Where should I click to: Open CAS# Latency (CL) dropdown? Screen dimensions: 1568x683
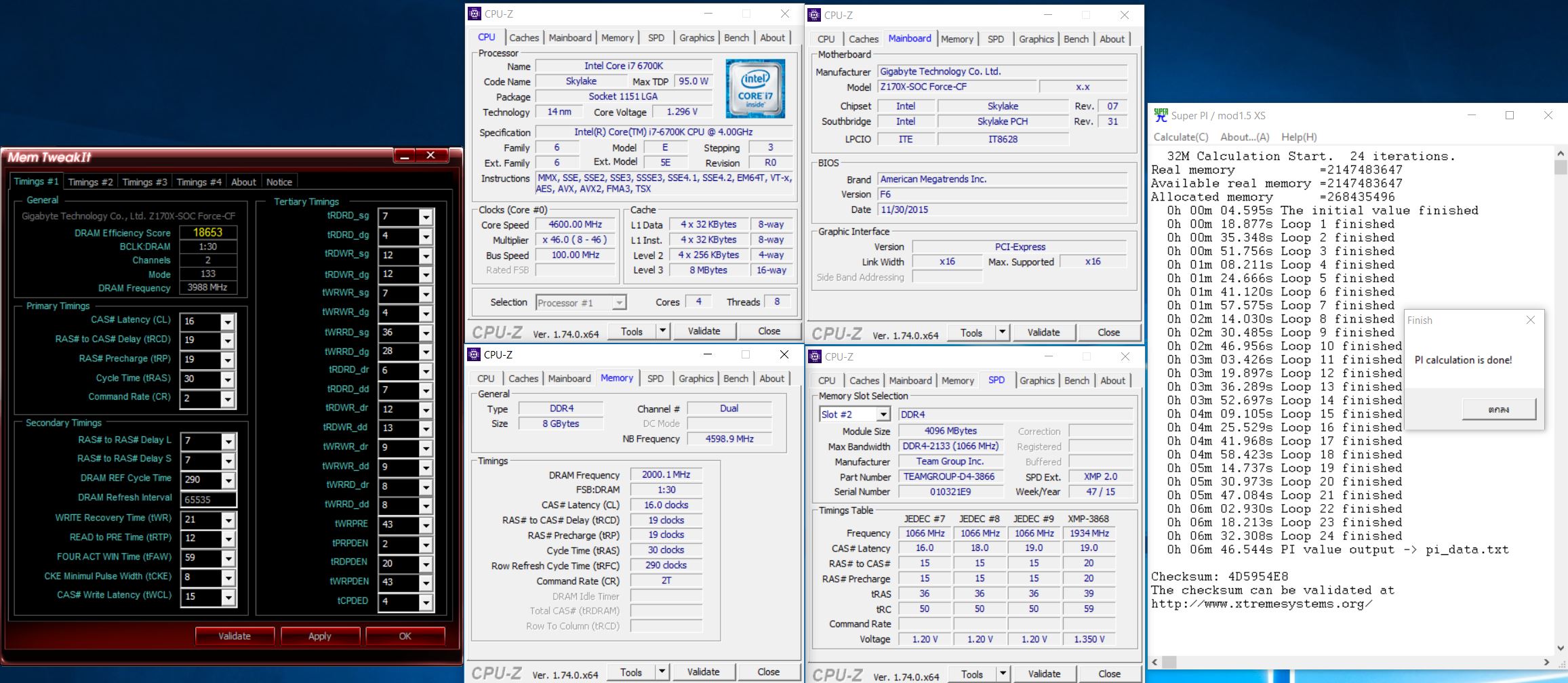tap(228, 322)
